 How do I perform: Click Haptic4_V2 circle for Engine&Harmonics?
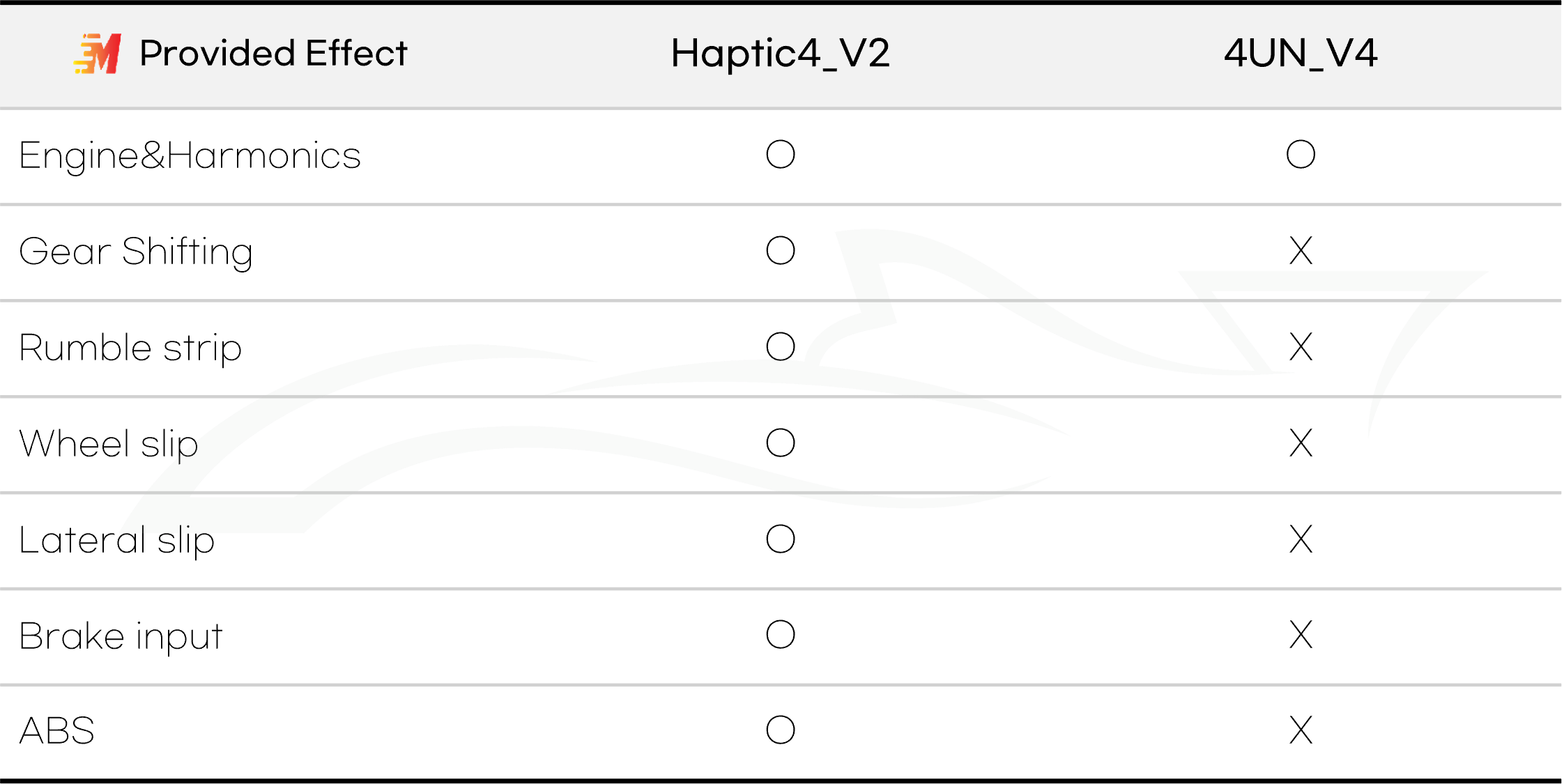tap(781, 155)
